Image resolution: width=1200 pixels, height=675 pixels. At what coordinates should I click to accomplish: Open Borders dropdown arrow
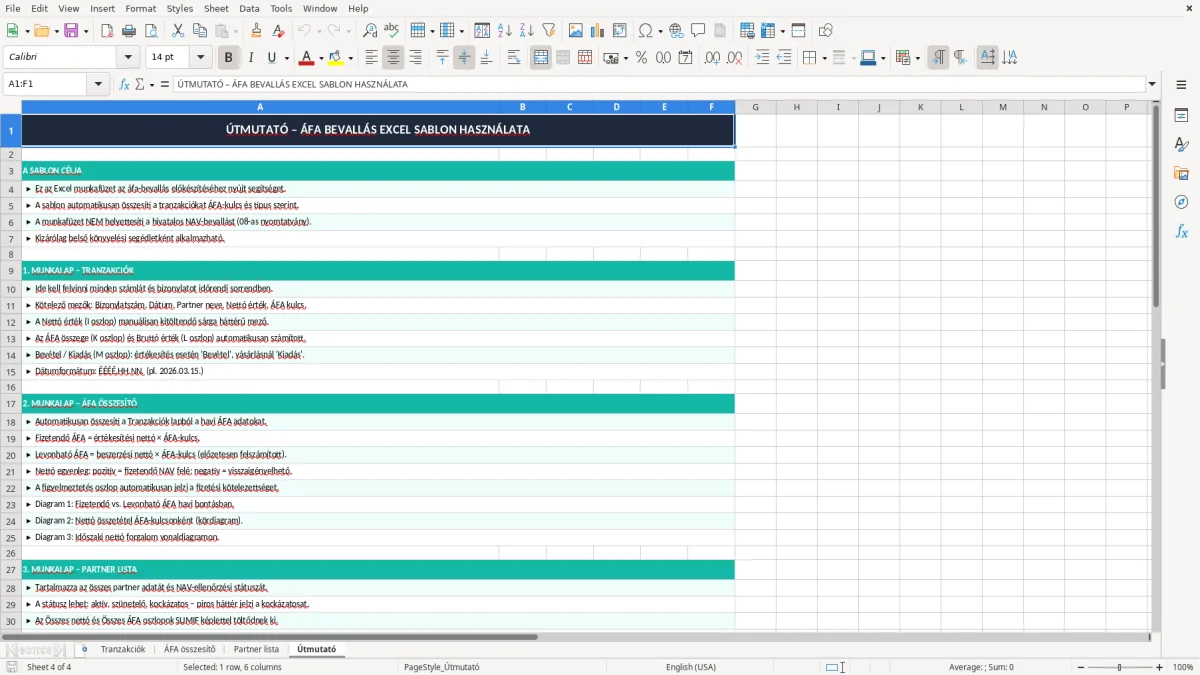[823, 58]
